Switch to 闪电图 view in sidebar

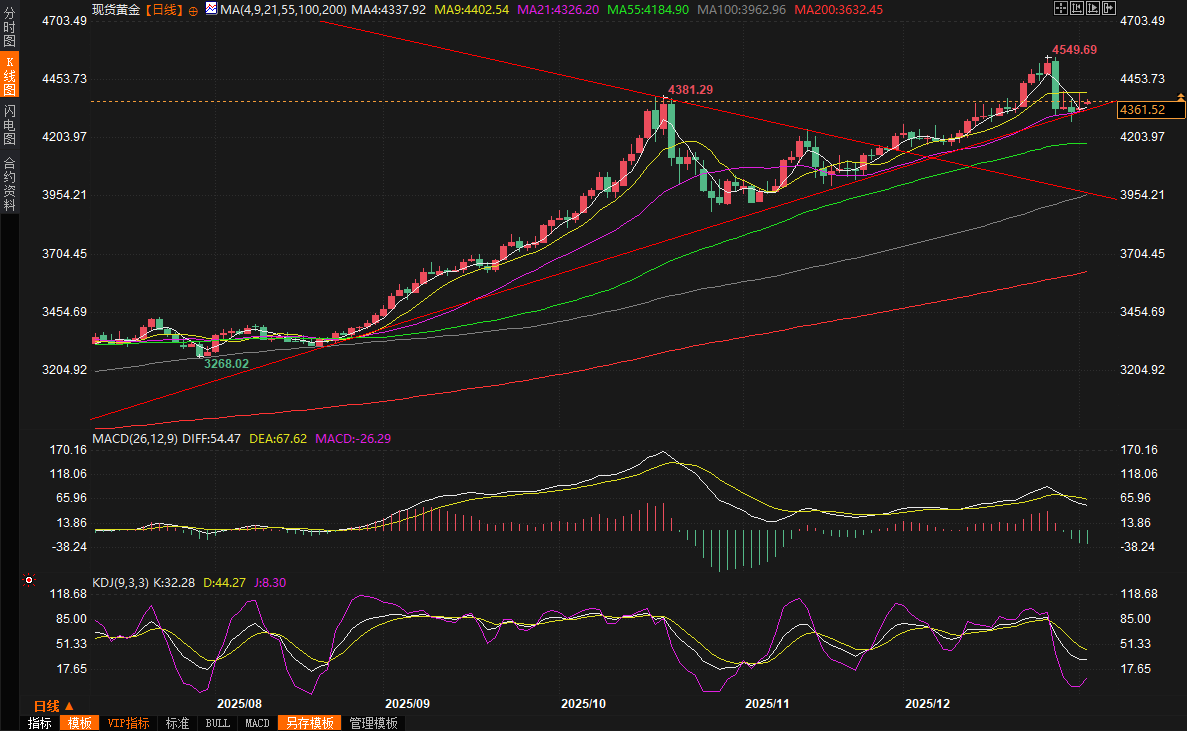pyautogui.click(x=10, y=124)
